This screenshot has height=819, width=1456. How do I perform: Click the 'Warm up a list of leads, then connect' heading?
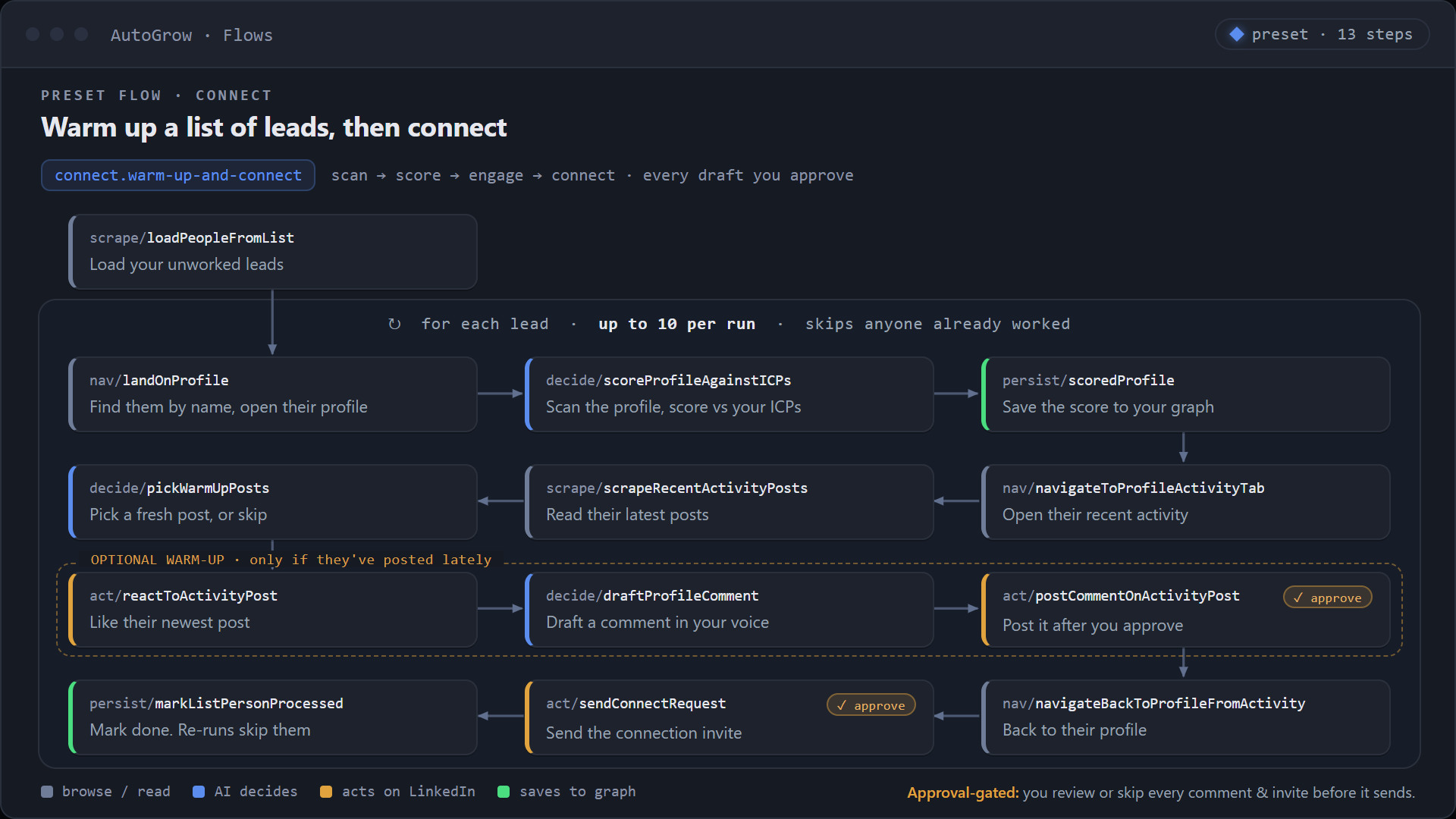tap(274, 127)
